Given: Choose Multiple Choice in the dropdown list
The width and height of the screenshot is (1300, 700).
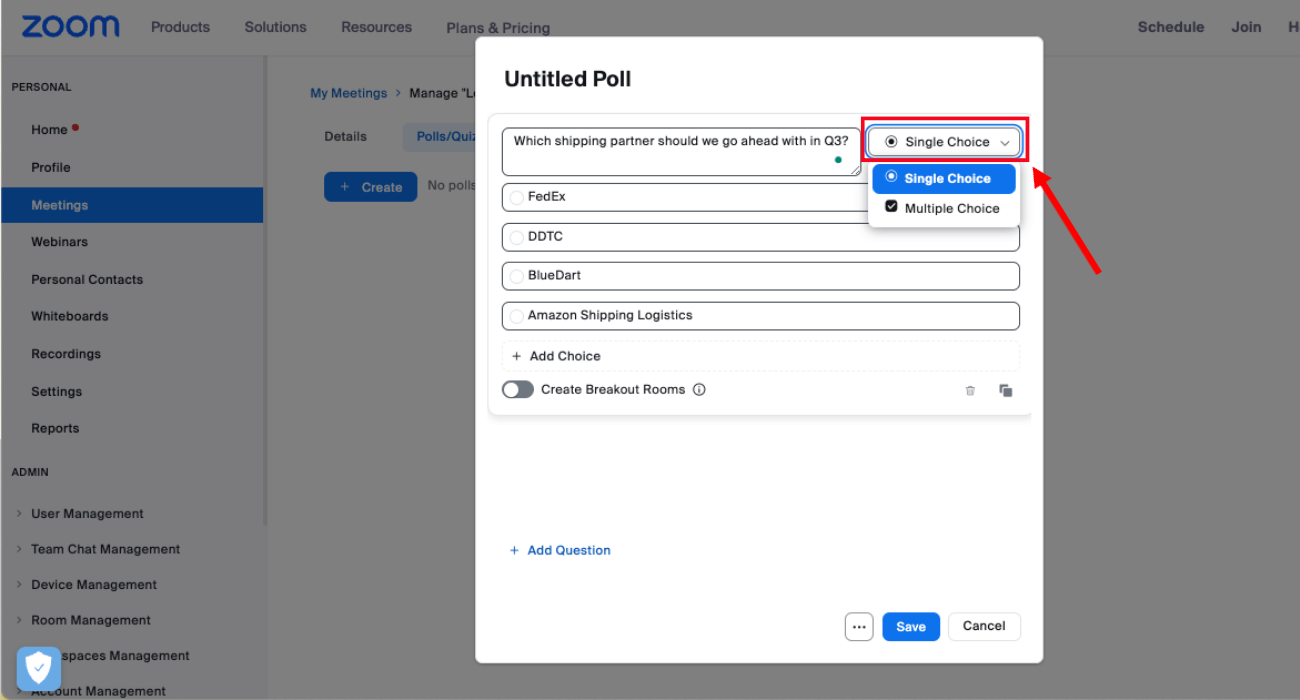Looking at the screenshot, I should [944, 208].
